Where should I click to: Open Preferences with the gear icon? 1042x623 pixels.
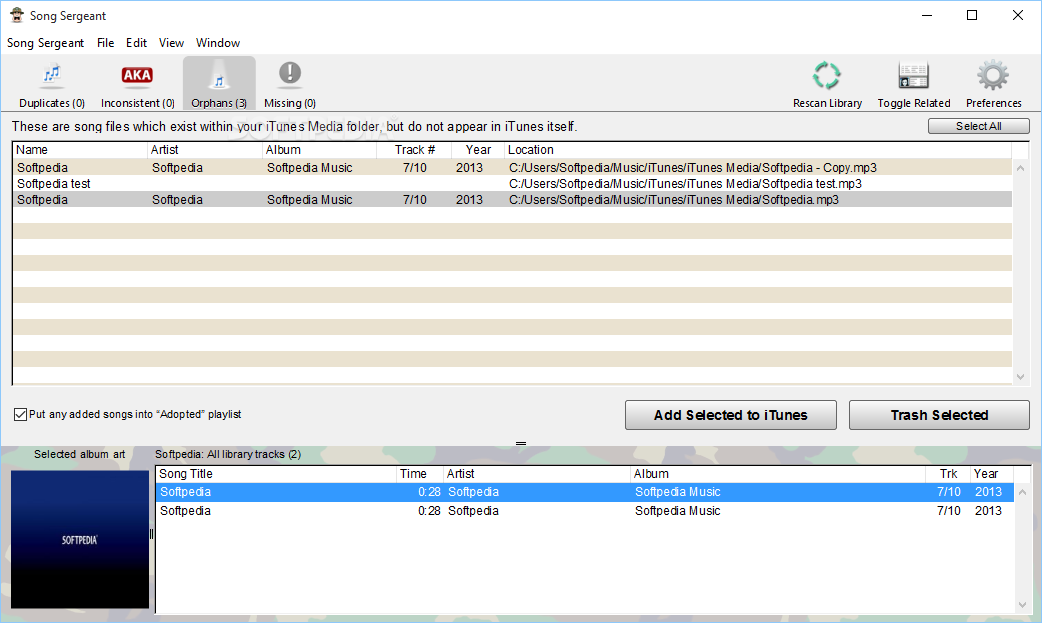pyautogui.click(x=993, y=75)
